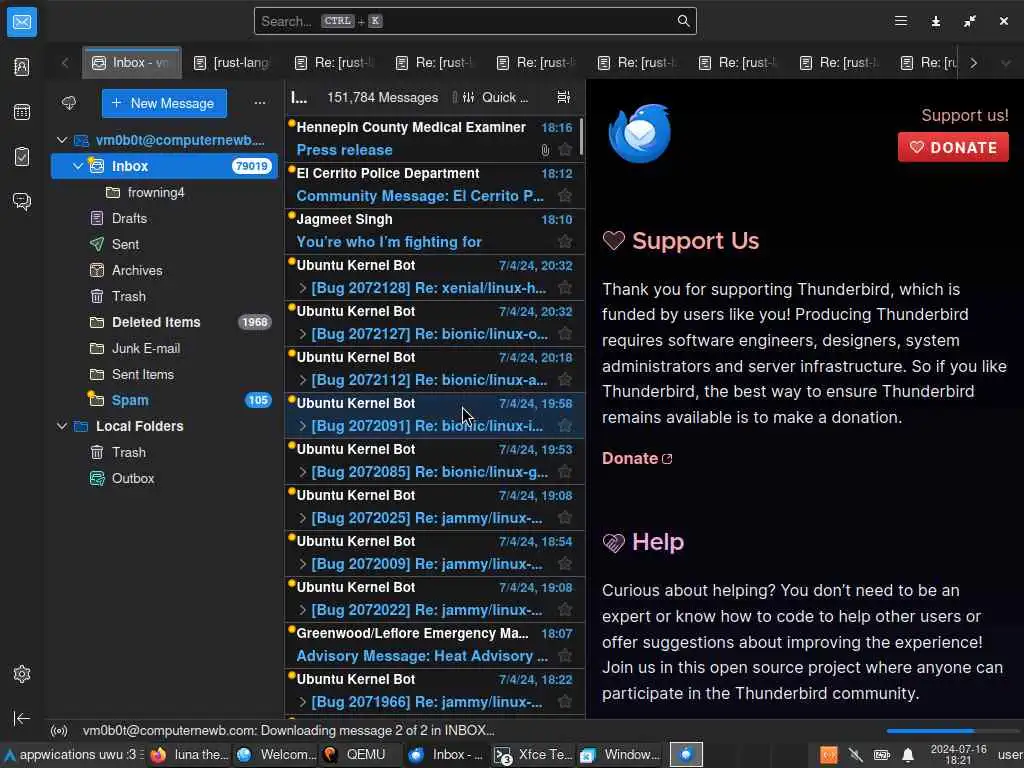Collapse the spaces toolbar
The width and height of the screenshot is (1024, 768).
(x=22, y=718)
